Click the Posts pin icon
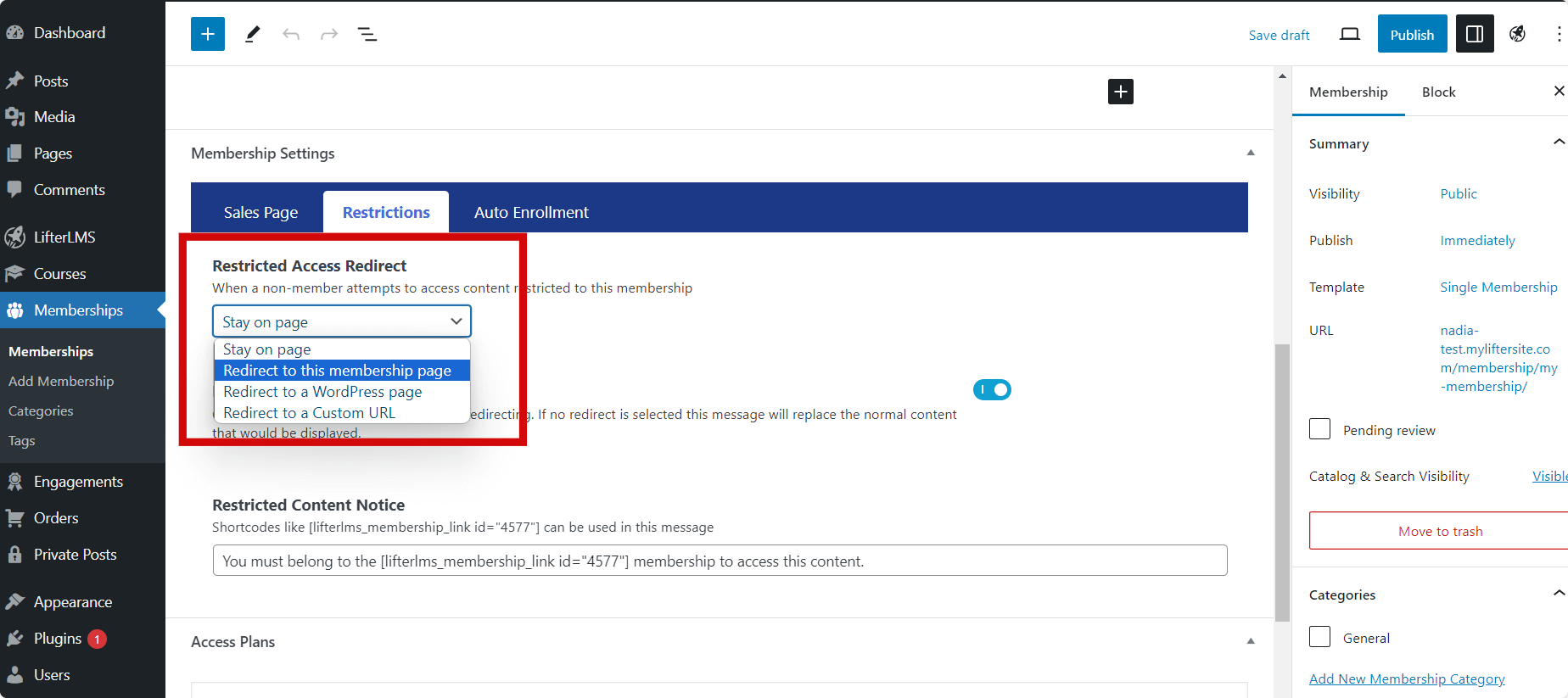The height and width of the screenshot is (698, 1568). click(14, 81)
